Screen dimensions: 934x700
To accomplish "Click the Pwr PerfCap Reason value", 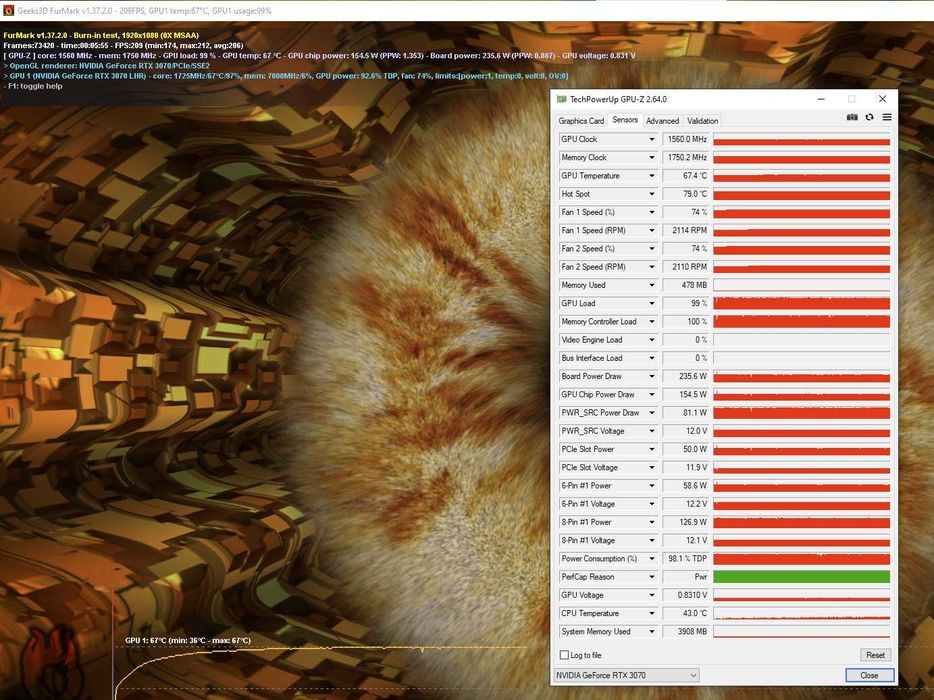I will [686, 577].
